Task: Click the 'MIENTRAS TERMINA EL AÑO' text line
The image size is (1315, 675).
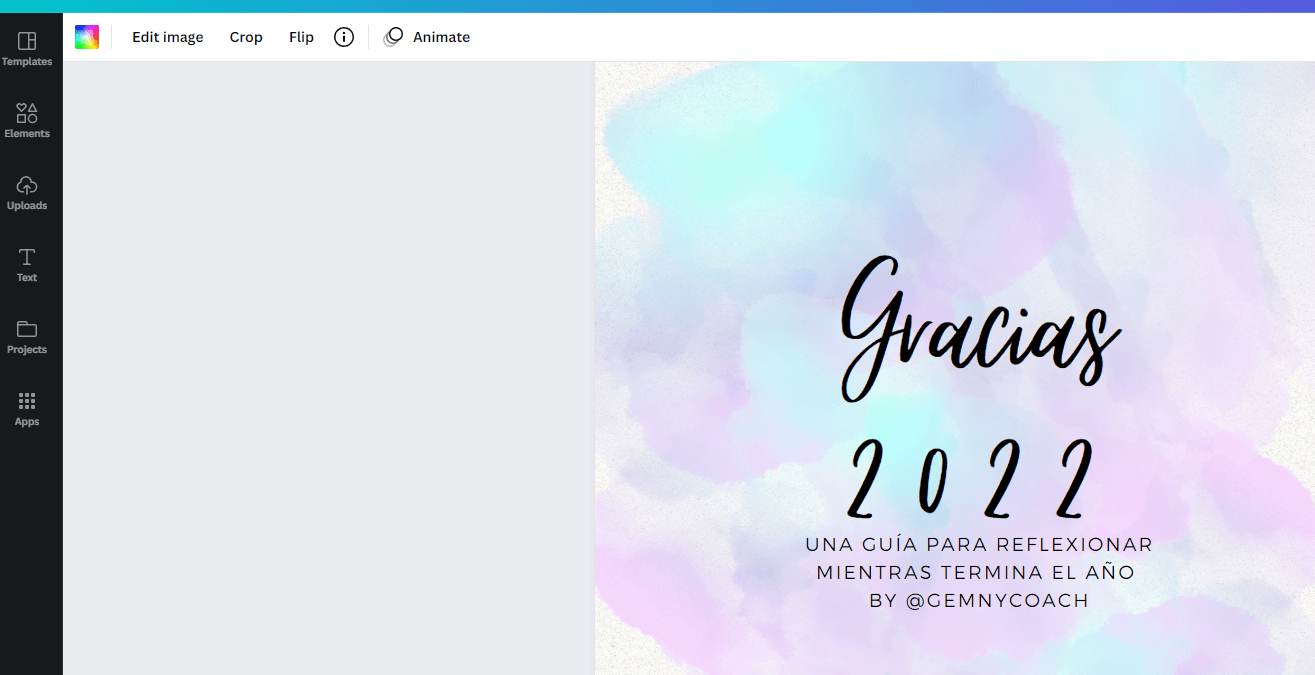Action: (976, 573)
